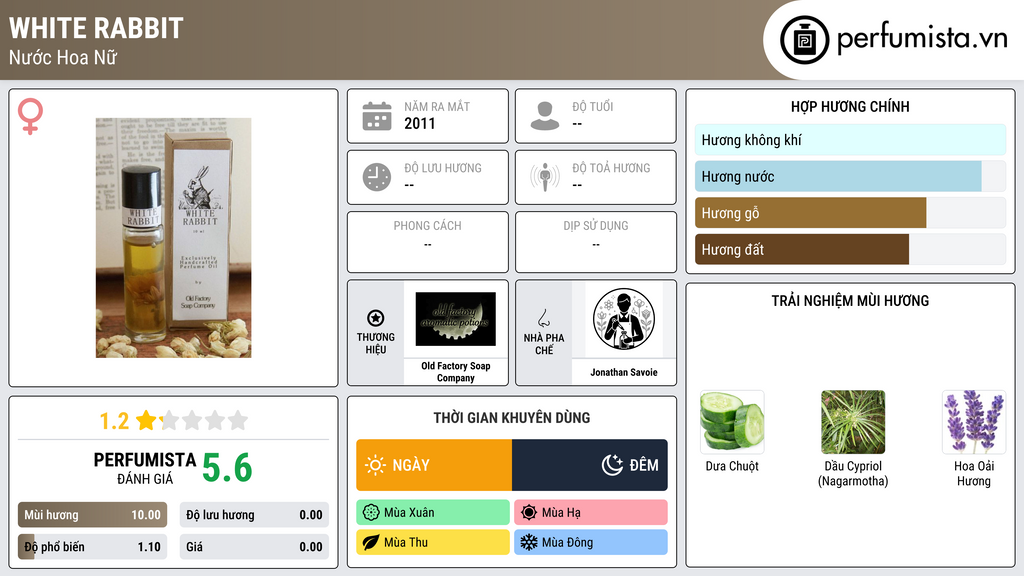Viewport: 1024px width, 576px height.
Task: Click the leaf icon next to Mùa Thu
Action: pos(371,542)
